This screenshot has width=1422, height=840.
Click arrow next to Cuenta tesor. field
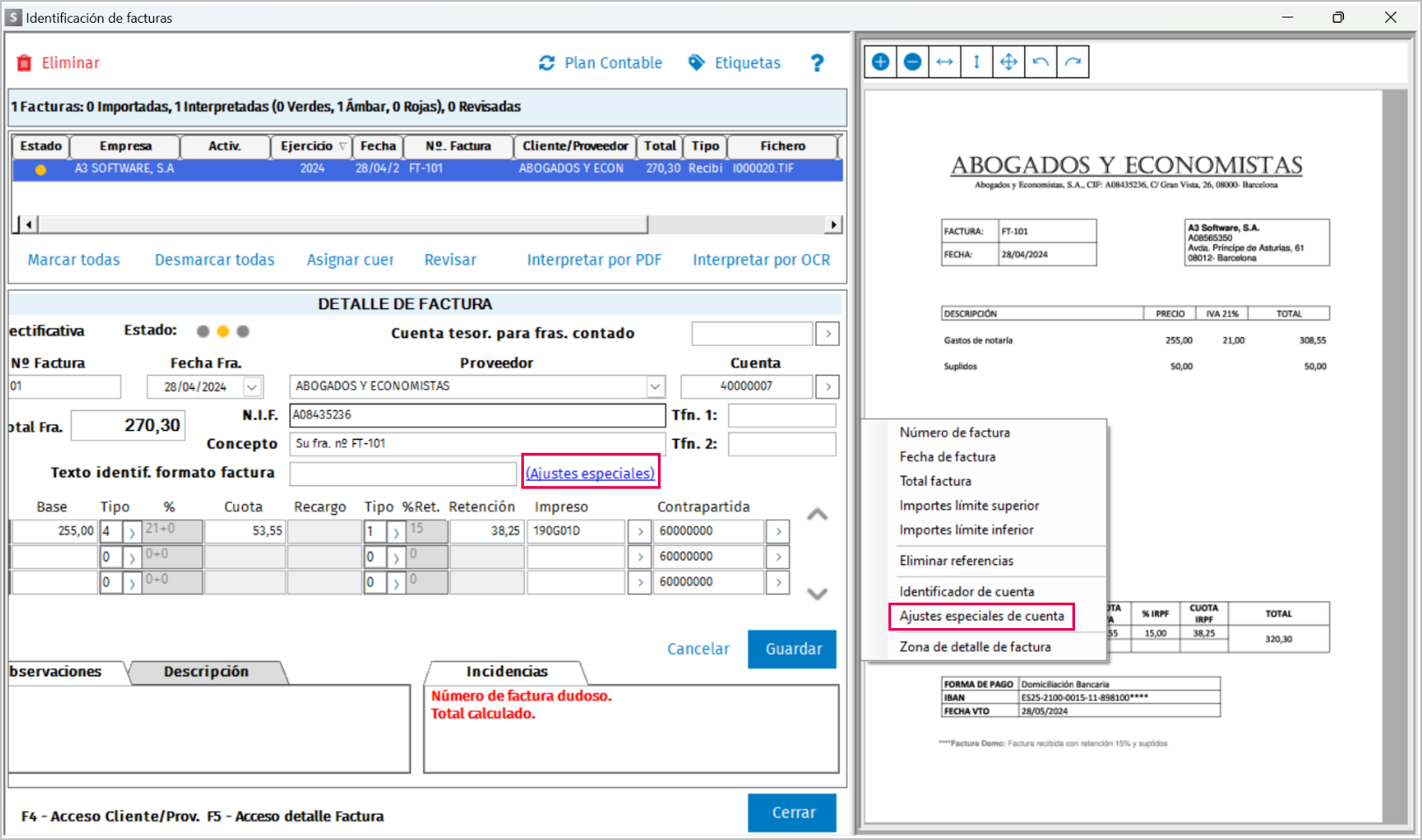(x=828, y=334)
